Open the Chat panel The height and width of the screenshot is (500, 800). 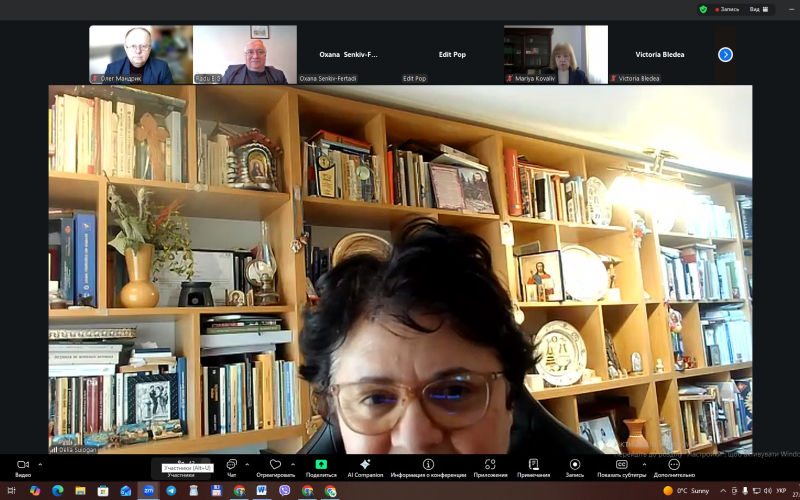(x=231, y=465)
